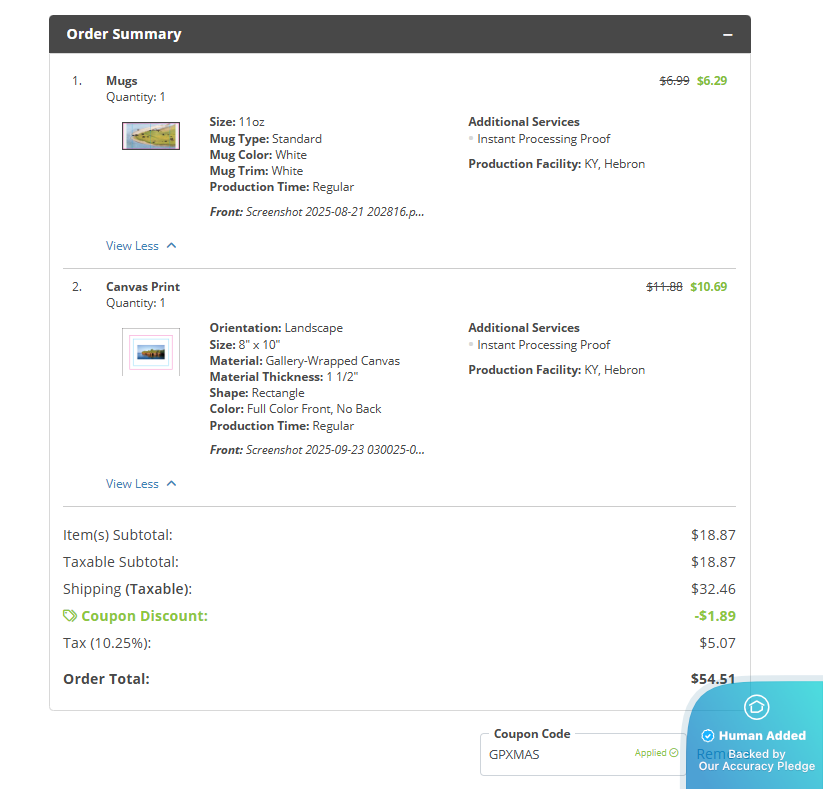Click the Order Total amount $54.51

[x=713, y=679]
